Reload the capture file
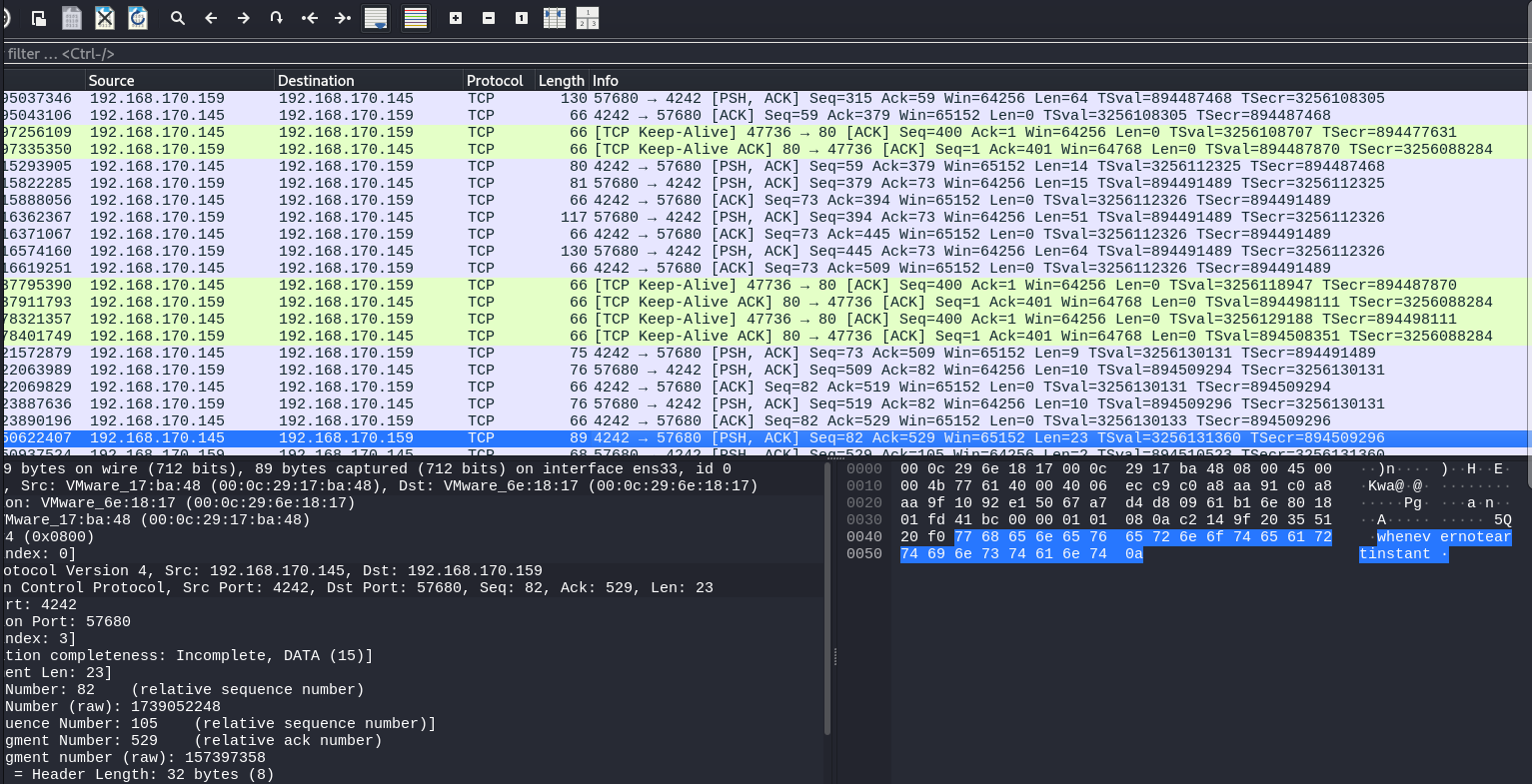This screenshot has height=784, width=1532. click(138, 18)
